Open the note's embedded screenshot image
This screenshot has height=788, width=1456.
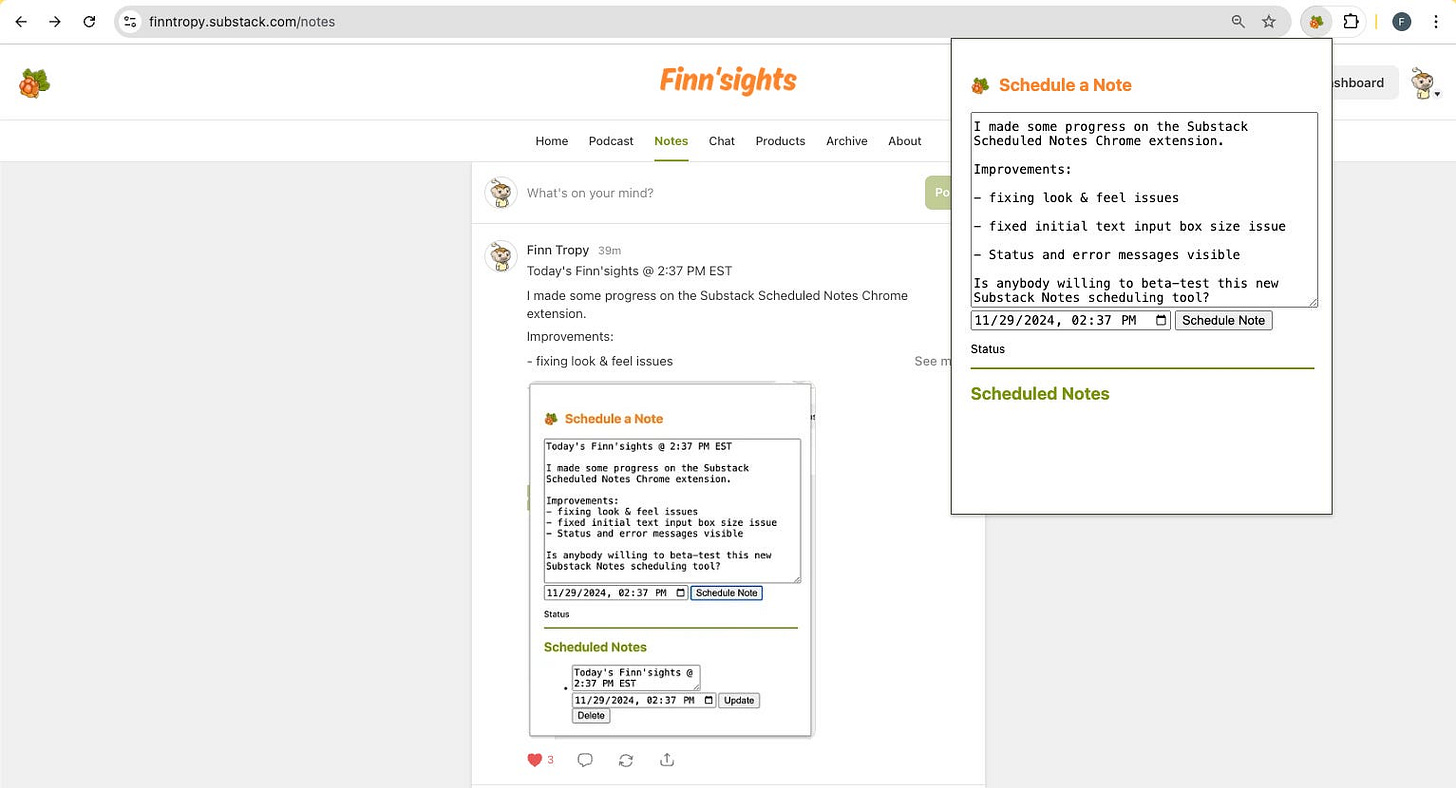[x=671, y=560]
